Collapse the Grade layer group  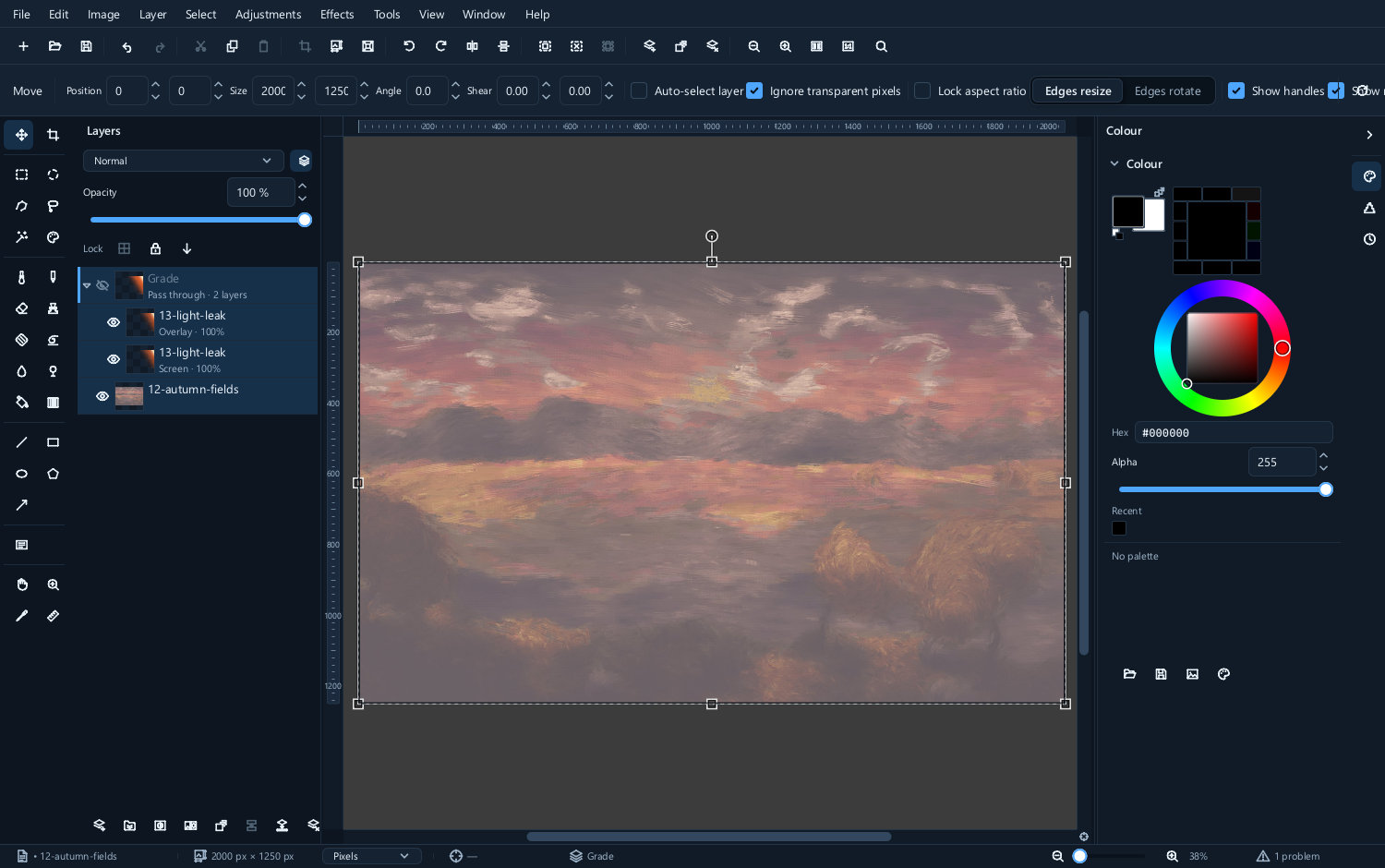click(87, 285)
